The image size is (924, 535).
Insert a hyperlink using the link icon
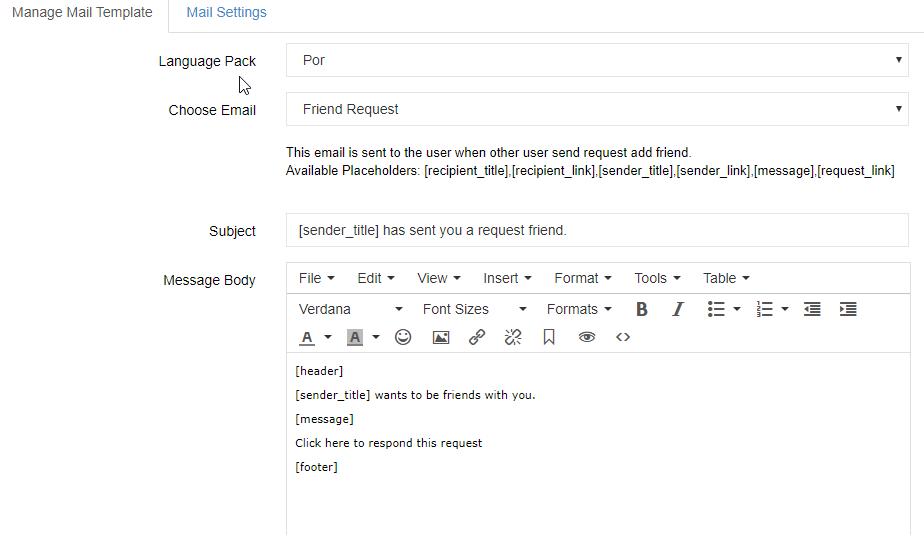point(477,337)
